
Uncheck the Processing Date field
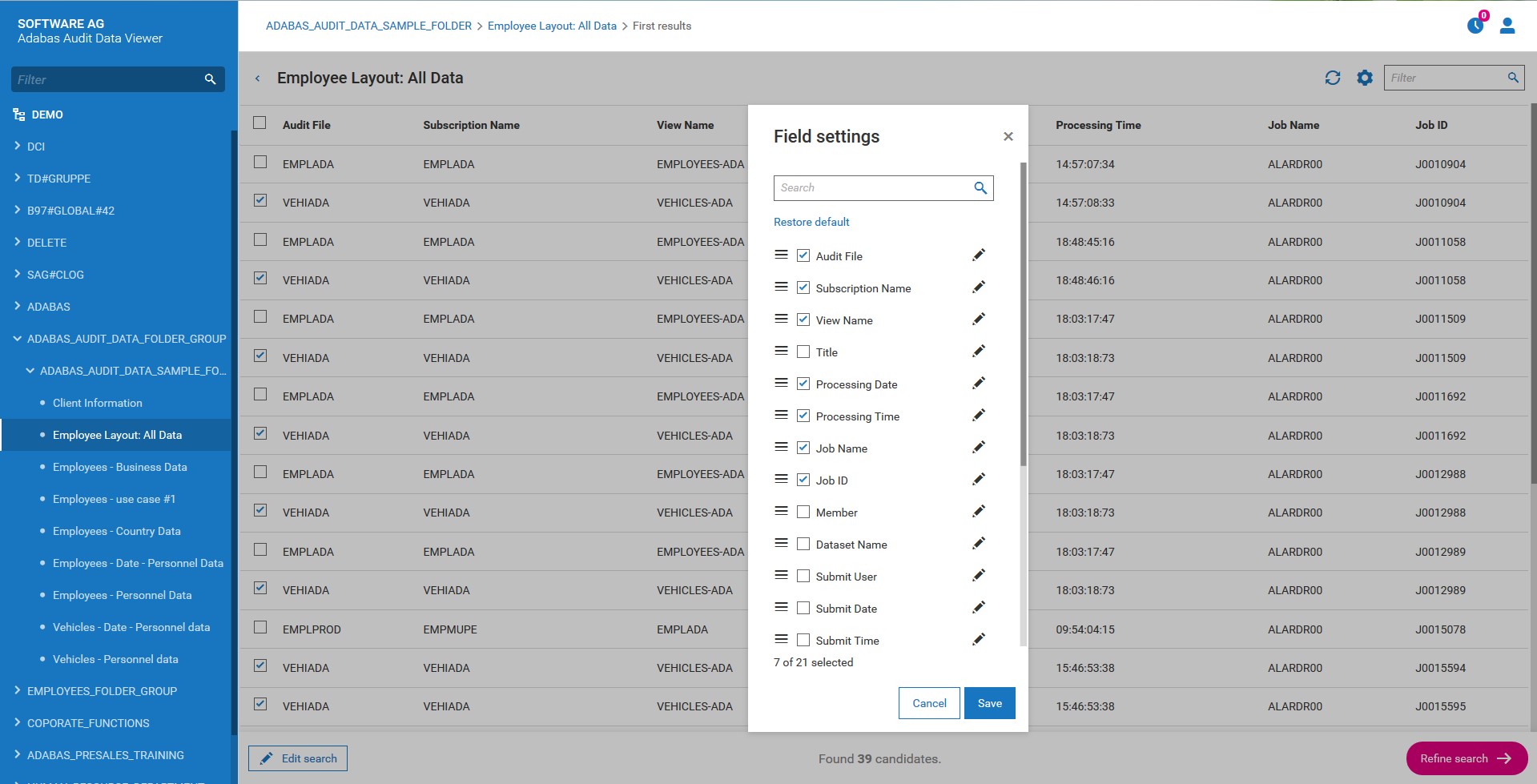point(803,384)
